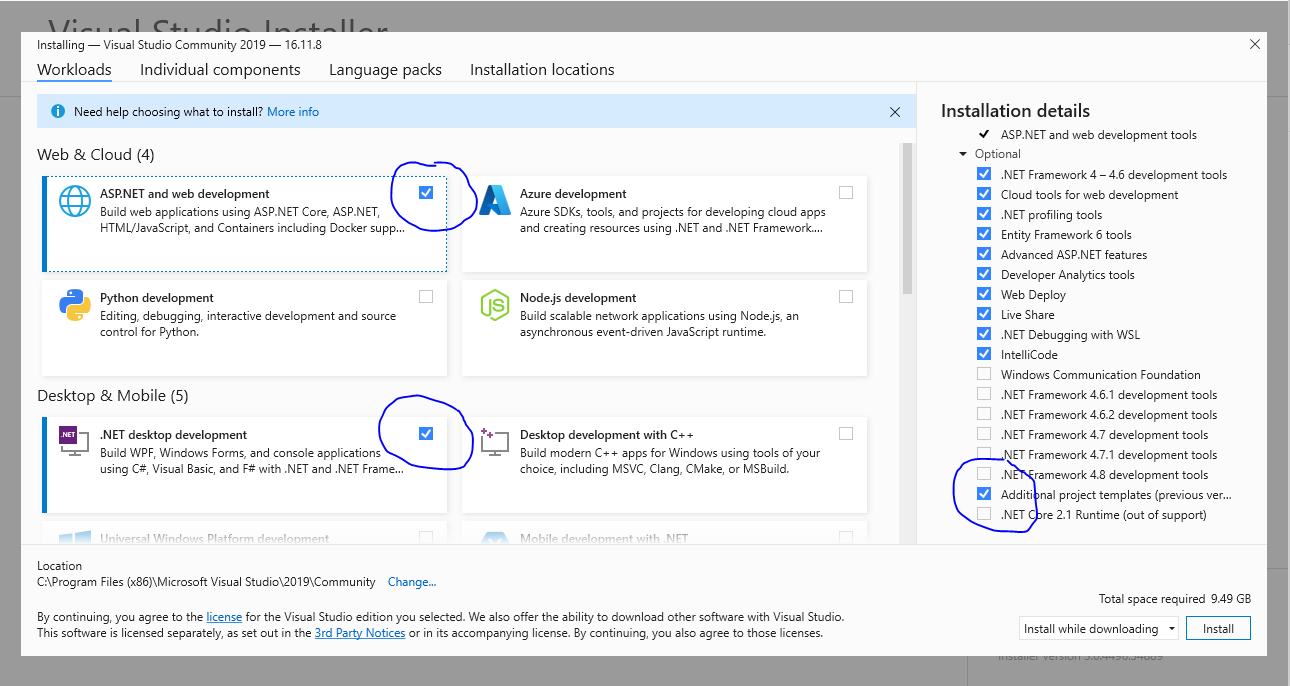Collapse the Optional components section
This screenshot has height=686, width=1290.
tap(963, 154)
